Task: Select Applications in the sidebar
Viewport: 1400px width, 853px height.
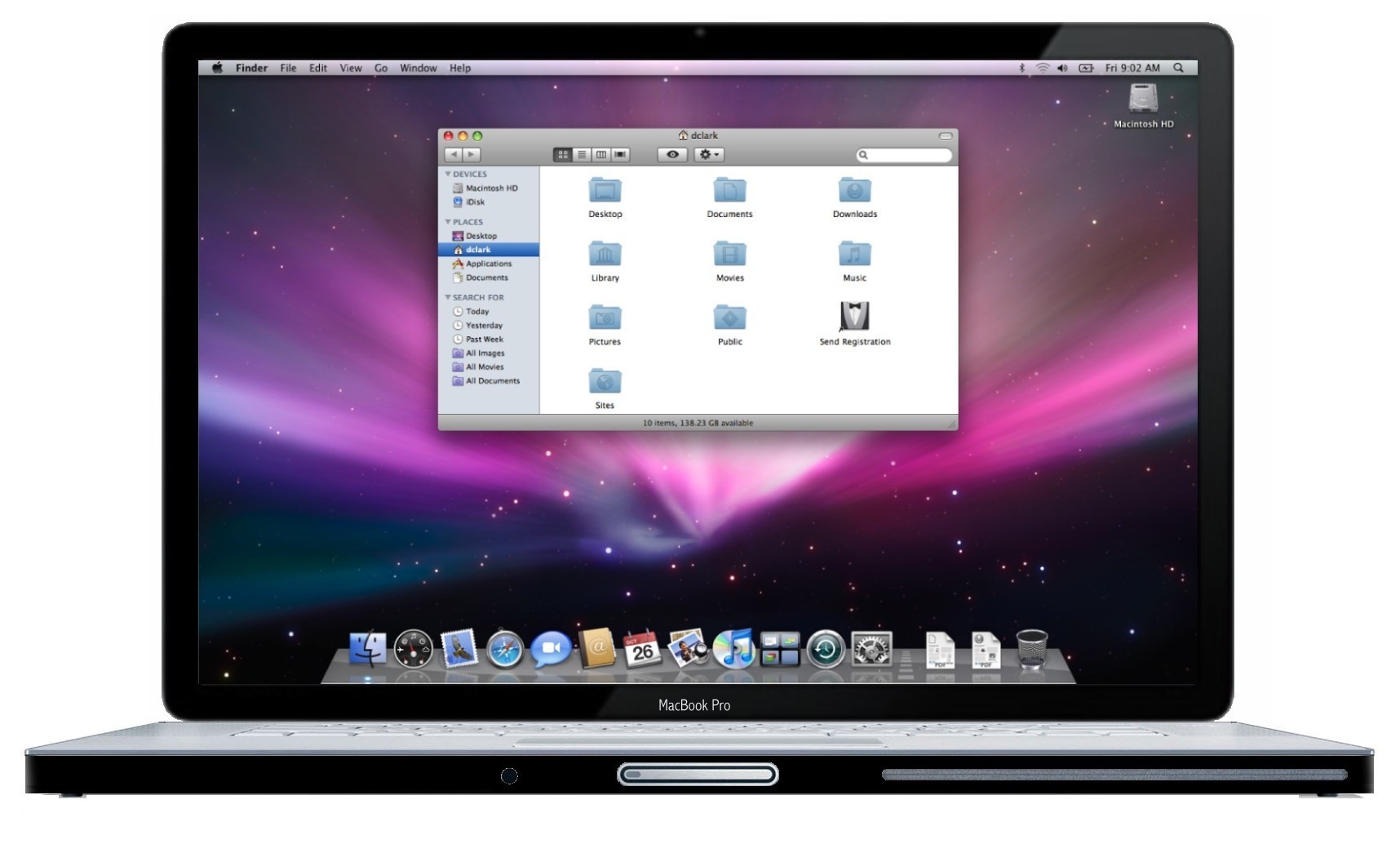Action: tap(490, 264)
